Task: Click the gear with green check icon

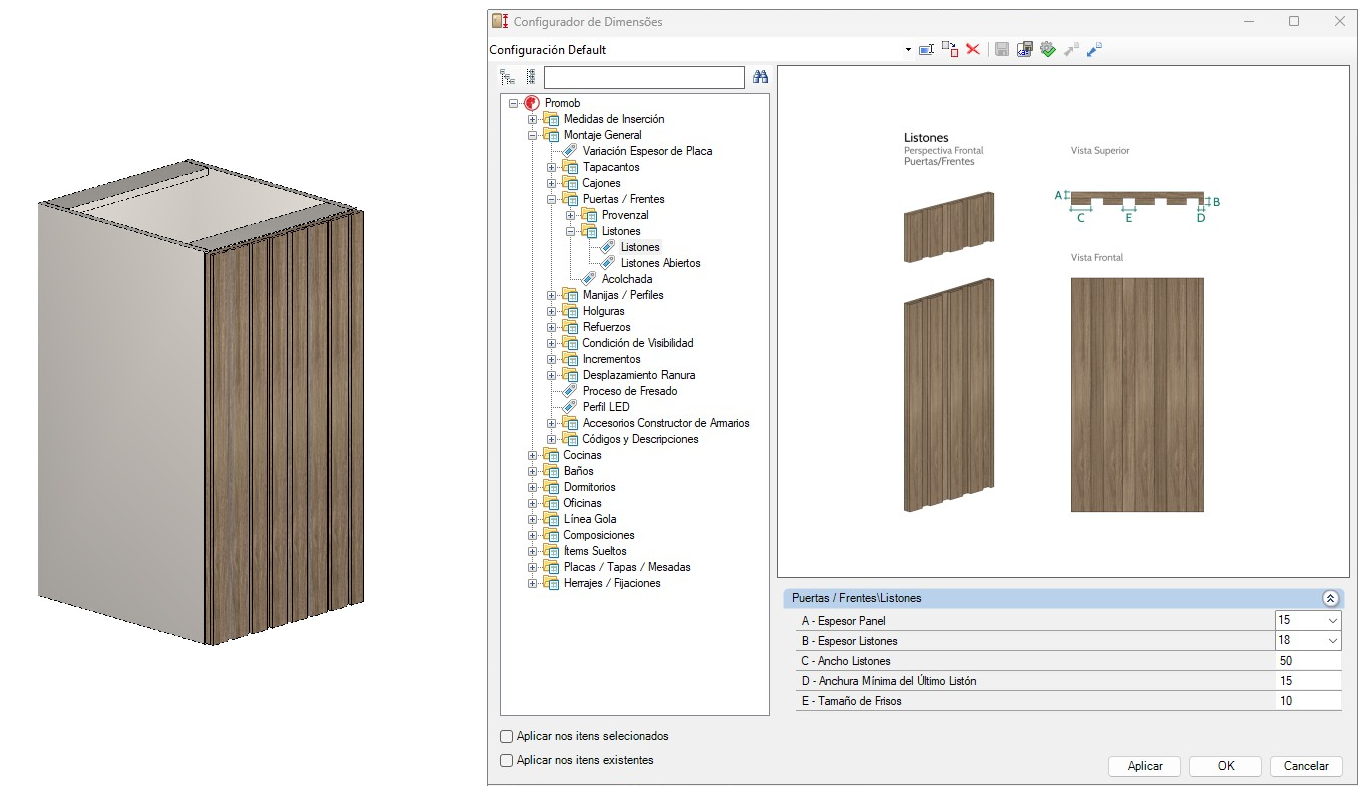Action: (1048, 49)
